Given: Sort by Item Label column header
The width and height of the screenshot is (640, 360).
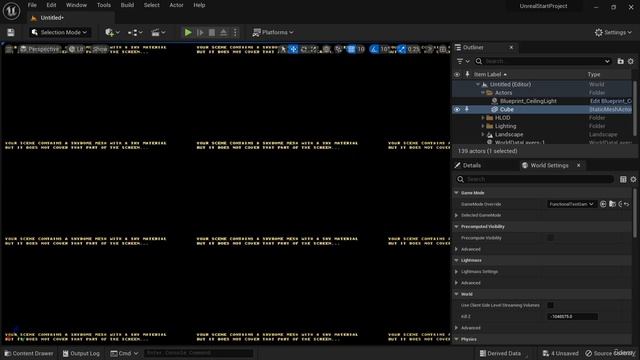Looking at the screenshot, I should click(490, 74).
